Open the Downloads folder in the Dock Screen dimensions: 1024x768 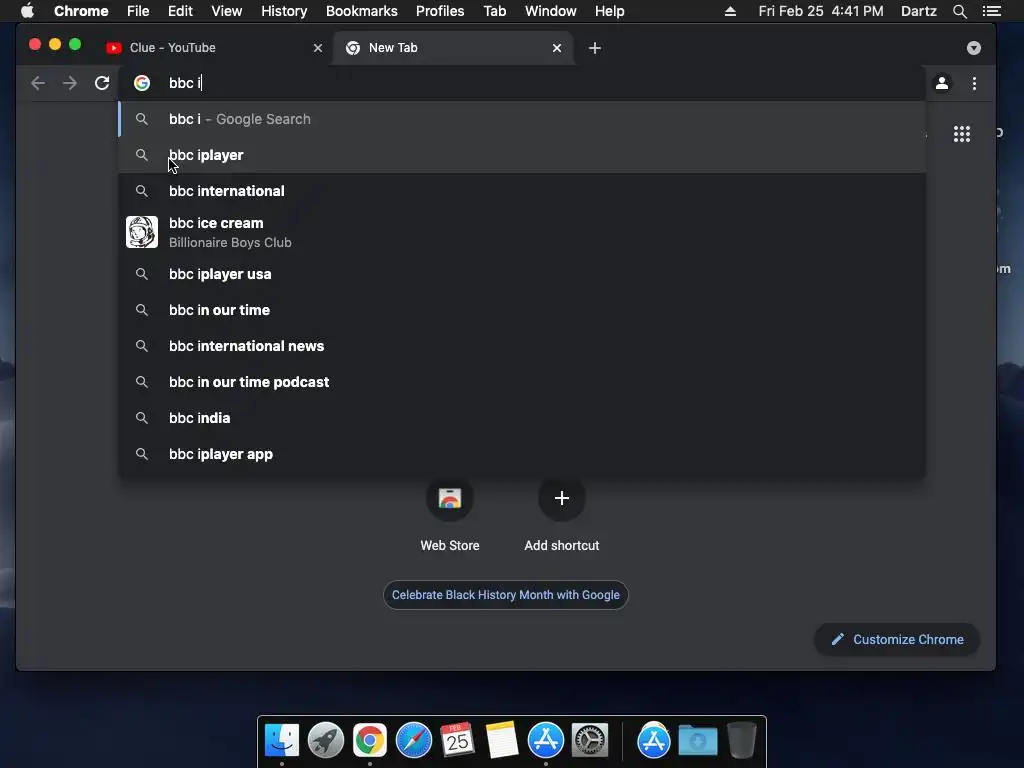pyautogui.click(x=697, y=740)
